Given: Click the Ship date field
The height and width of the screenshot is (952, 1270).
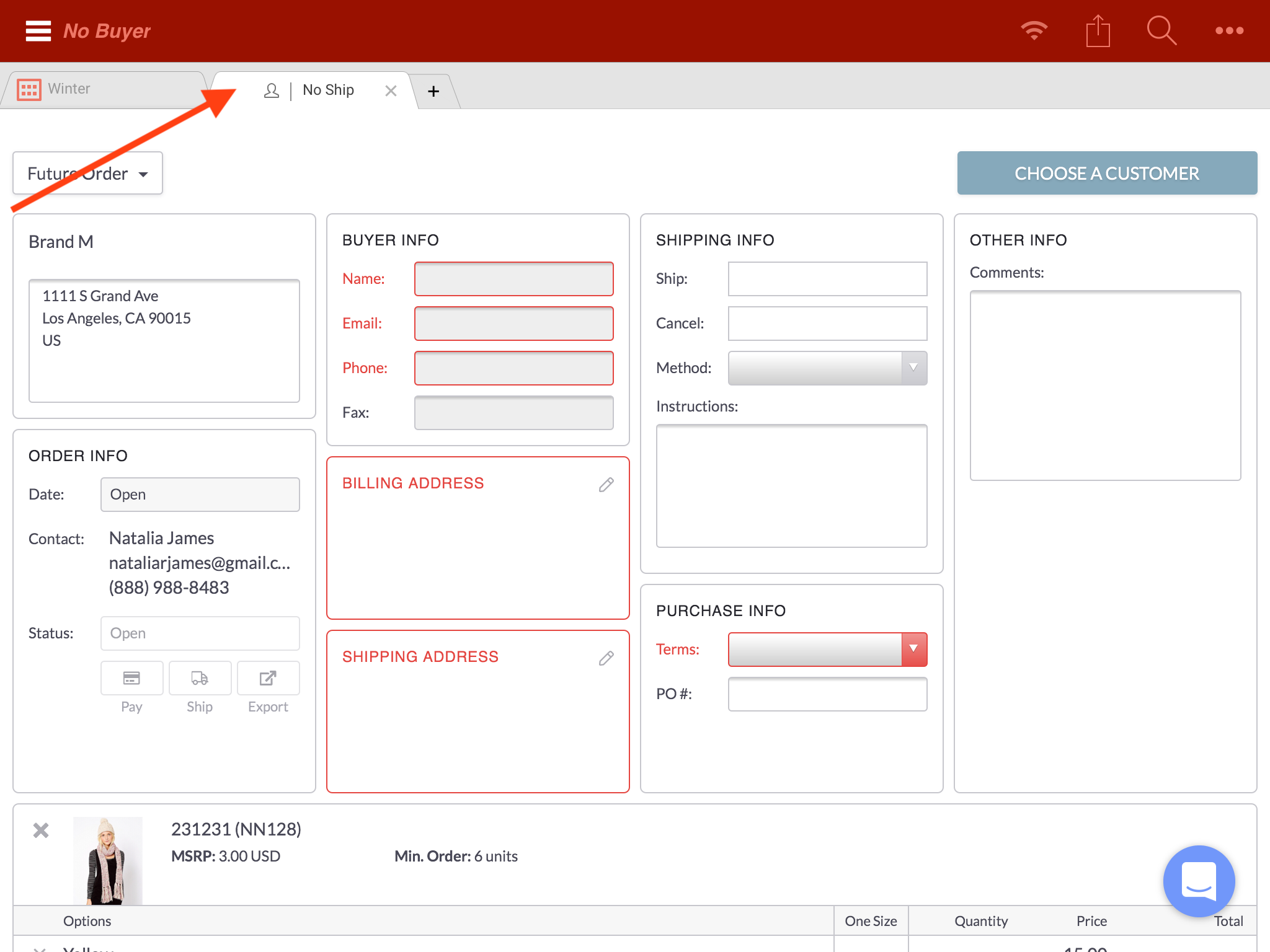Looking at the screenshot, I should (827, 279).
